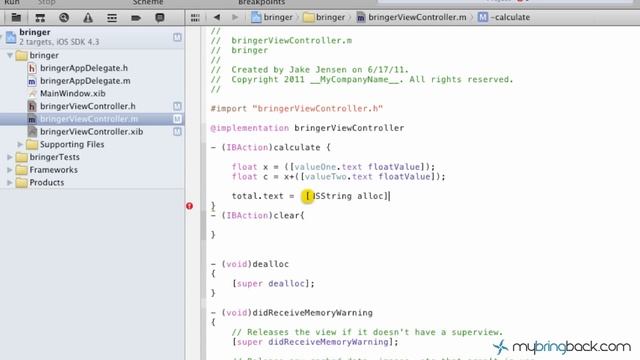Click the didReceiveMemoryWarning method signature
The width and height of the screenshot is (640, 360).
pyautogui.click(x=291, y=313)
